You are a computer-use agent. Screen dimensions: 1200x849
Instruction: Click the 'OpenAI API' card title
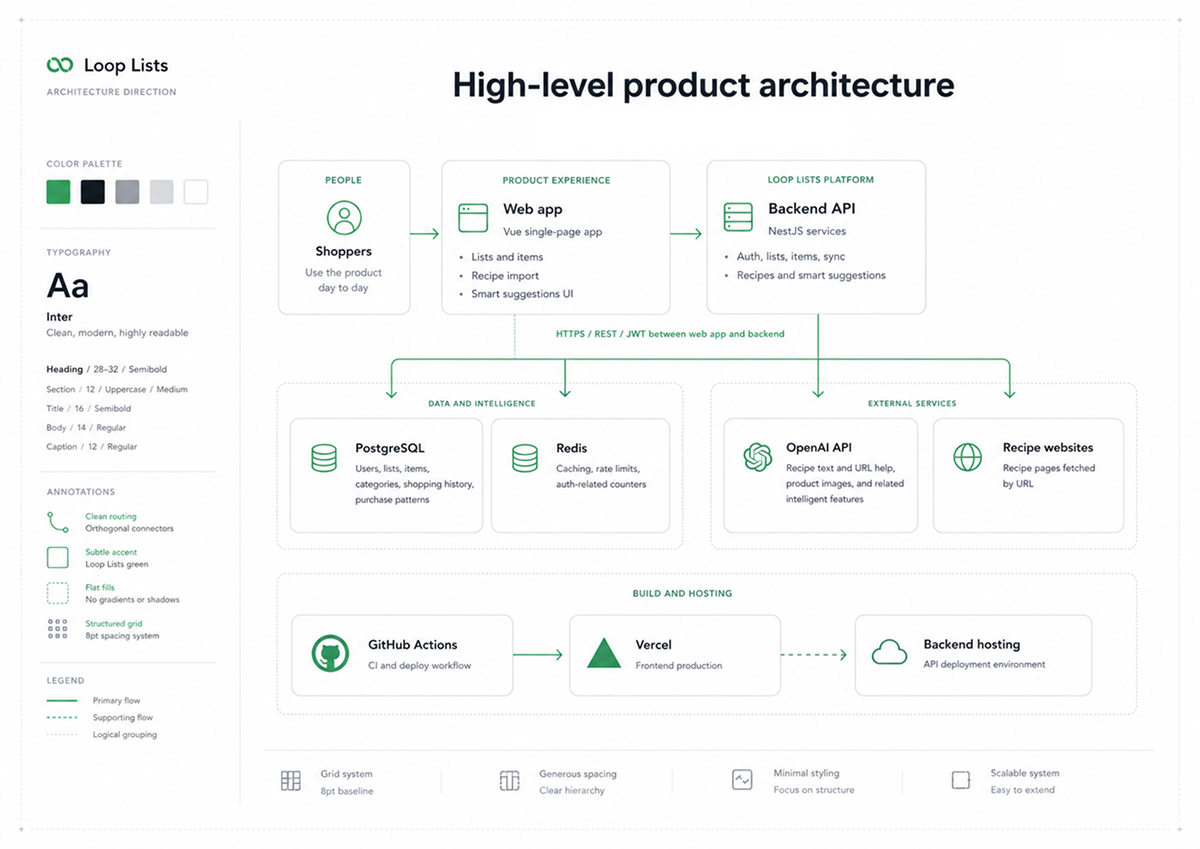coord(819,448)
